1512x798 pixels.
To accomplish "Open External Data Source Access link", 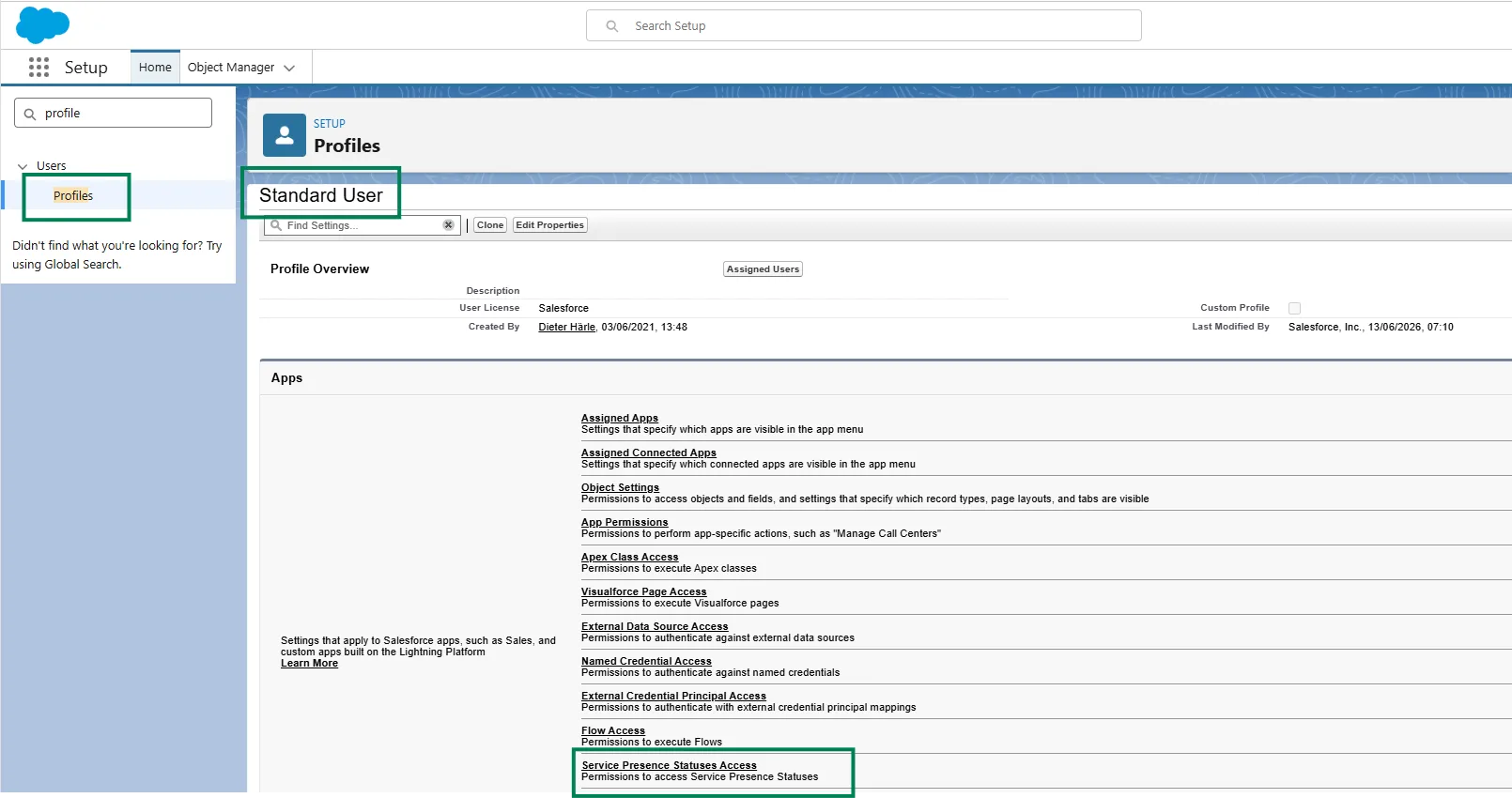I will click(x=655, y=626).
